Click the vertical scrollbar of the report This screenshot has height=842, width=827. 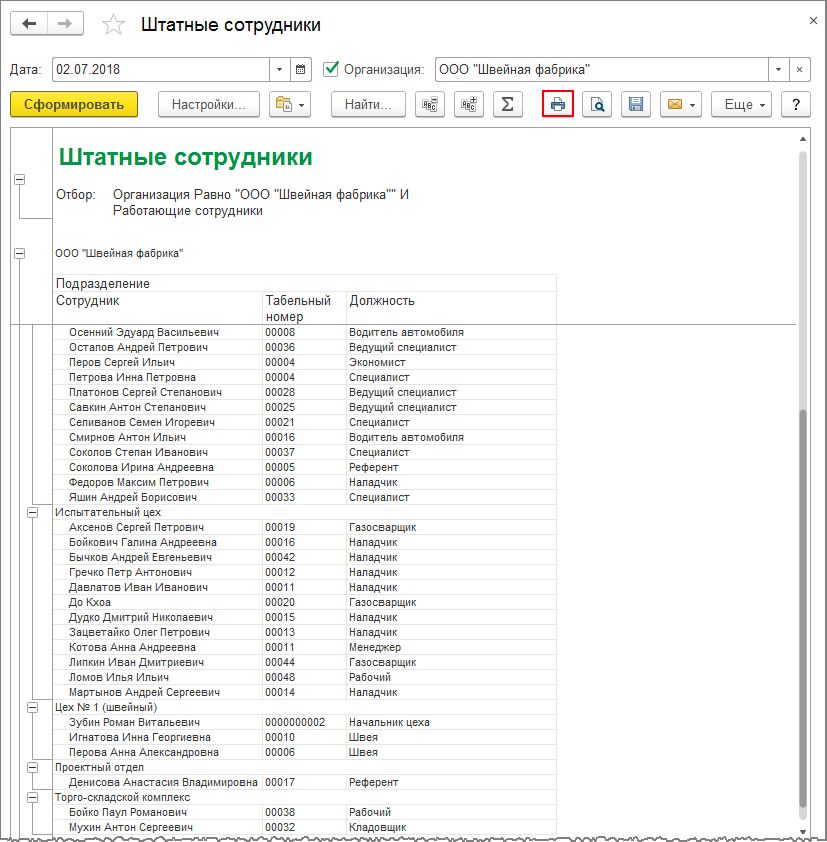pos(802,600)
